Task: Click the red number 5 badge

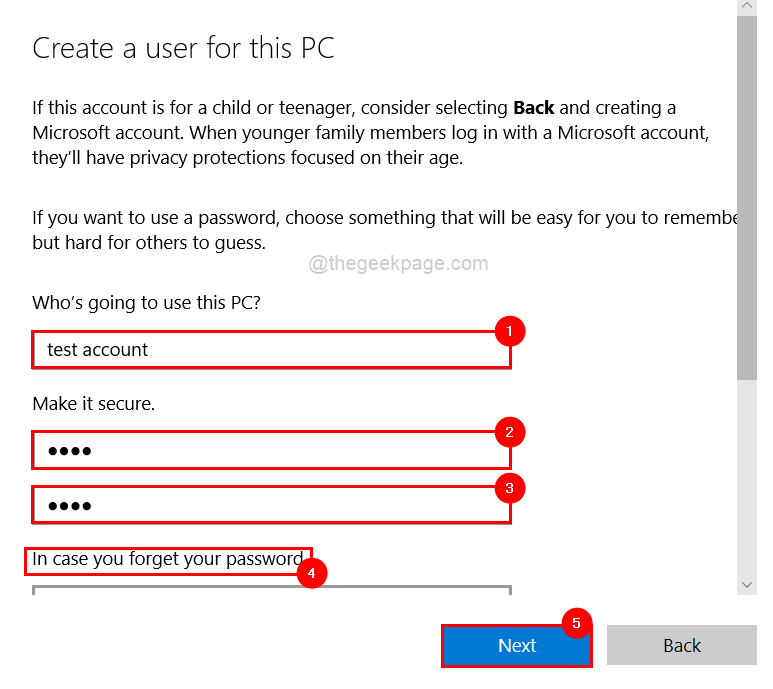Action: coord(576,622)
